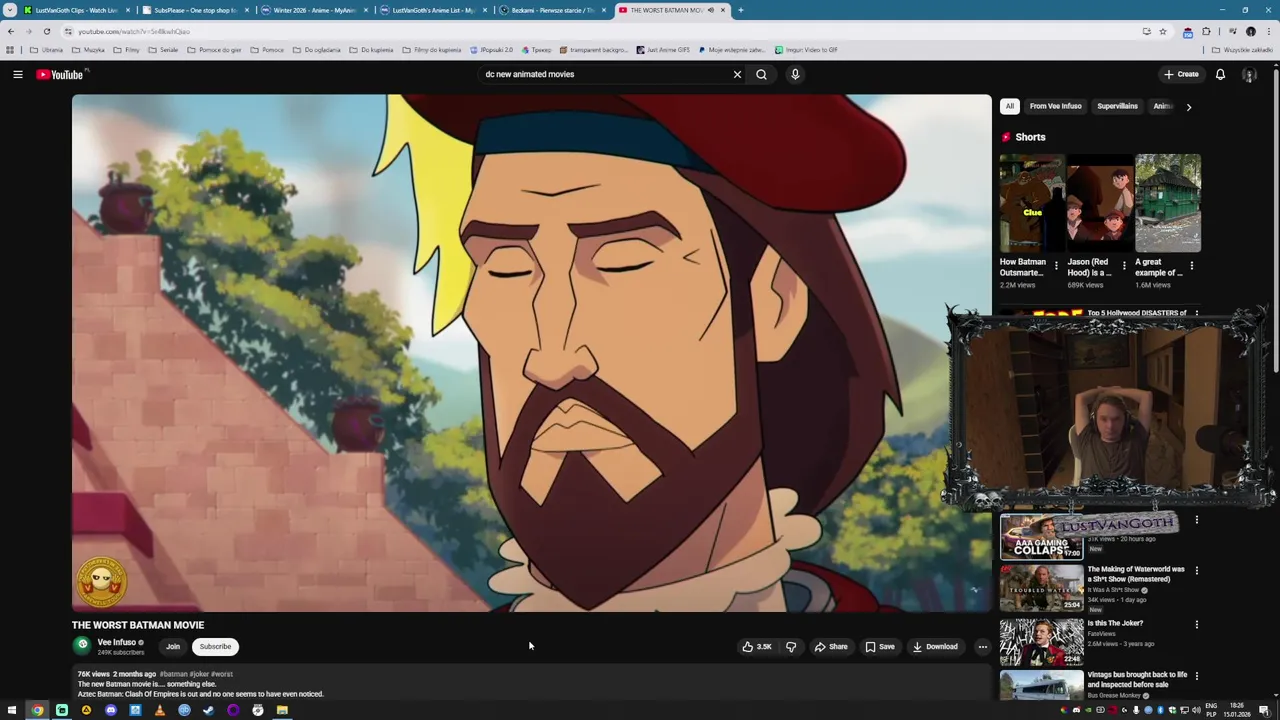The image size is (1280, 720).
Task: Open the Create menu
Action: click(1181, 74)
